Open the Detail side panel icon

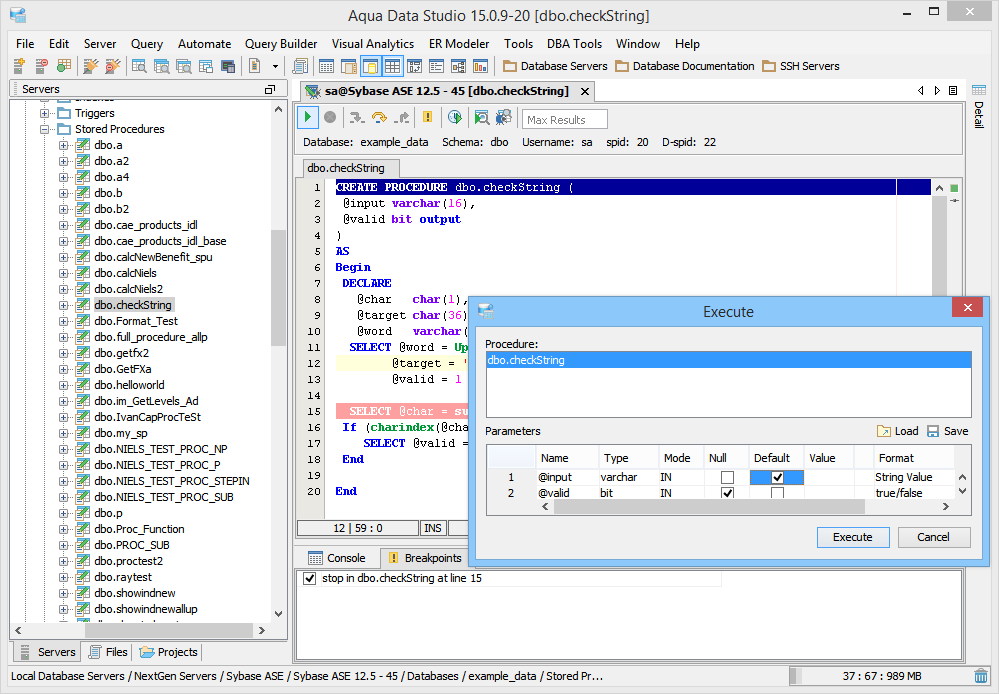pyautogui.click(x=979, y=90)
